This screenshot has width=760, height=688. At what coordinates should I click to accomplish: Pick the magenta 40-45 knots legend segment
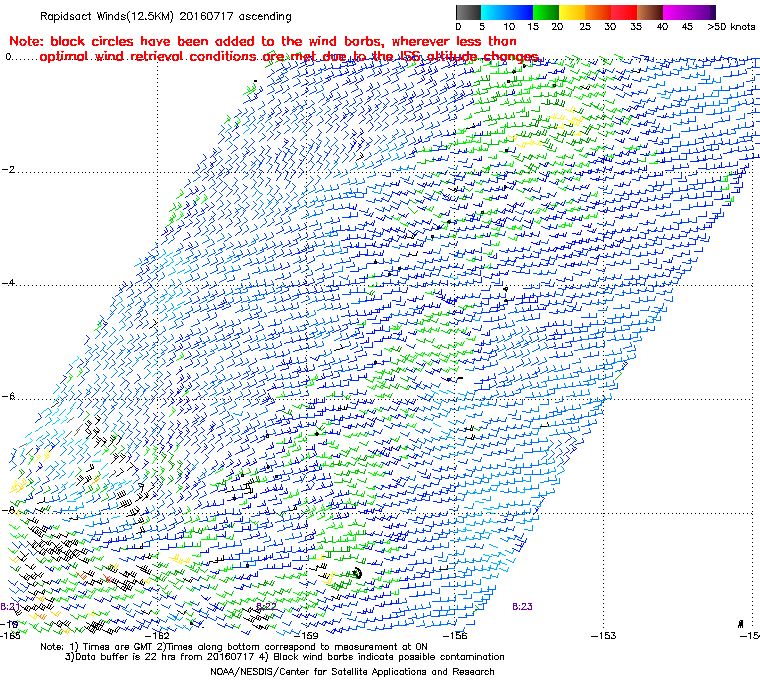pyautogui.click(x=676, y=12)
